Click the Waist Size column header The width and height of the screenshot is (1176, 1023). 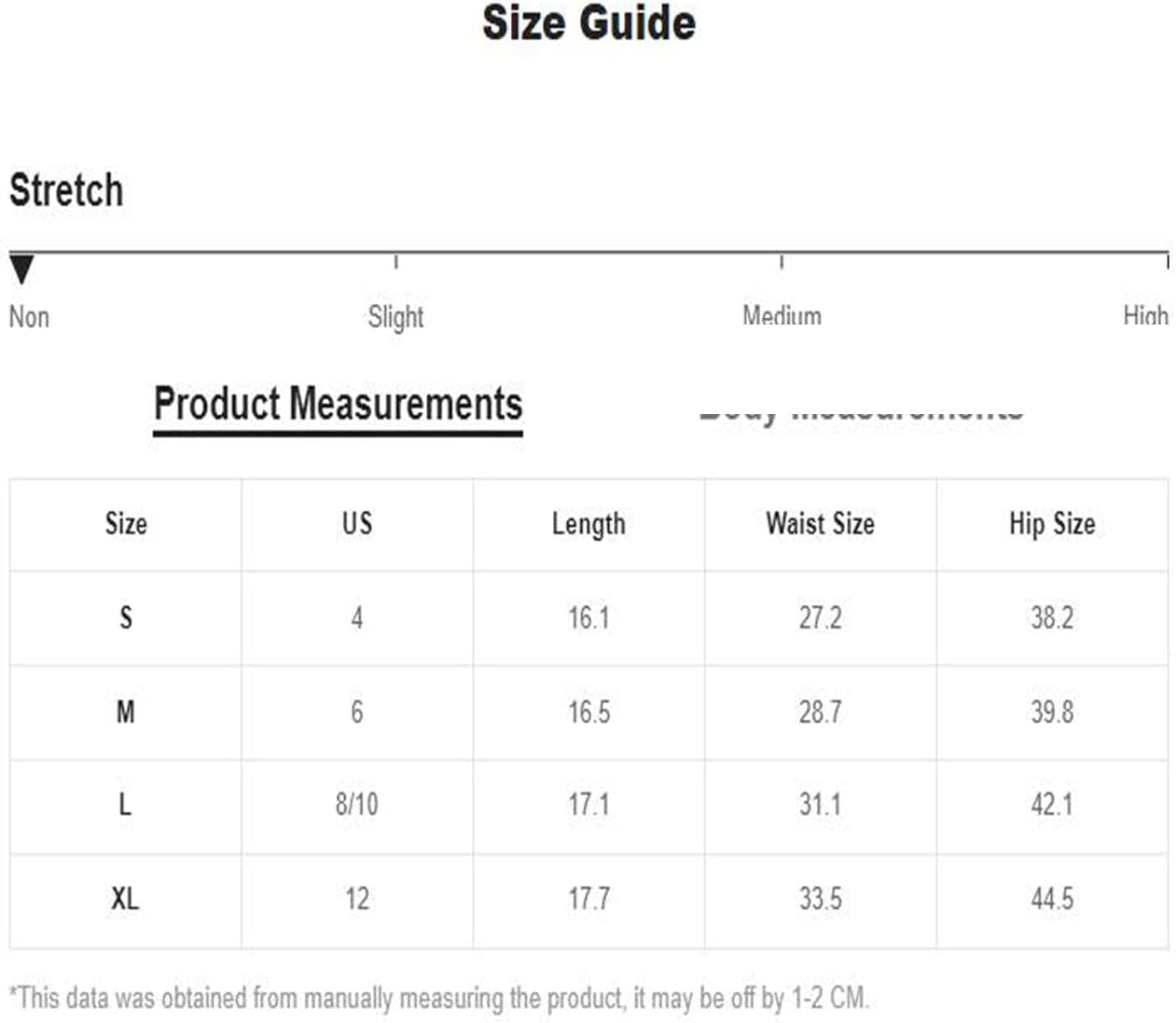pos(820,523)
